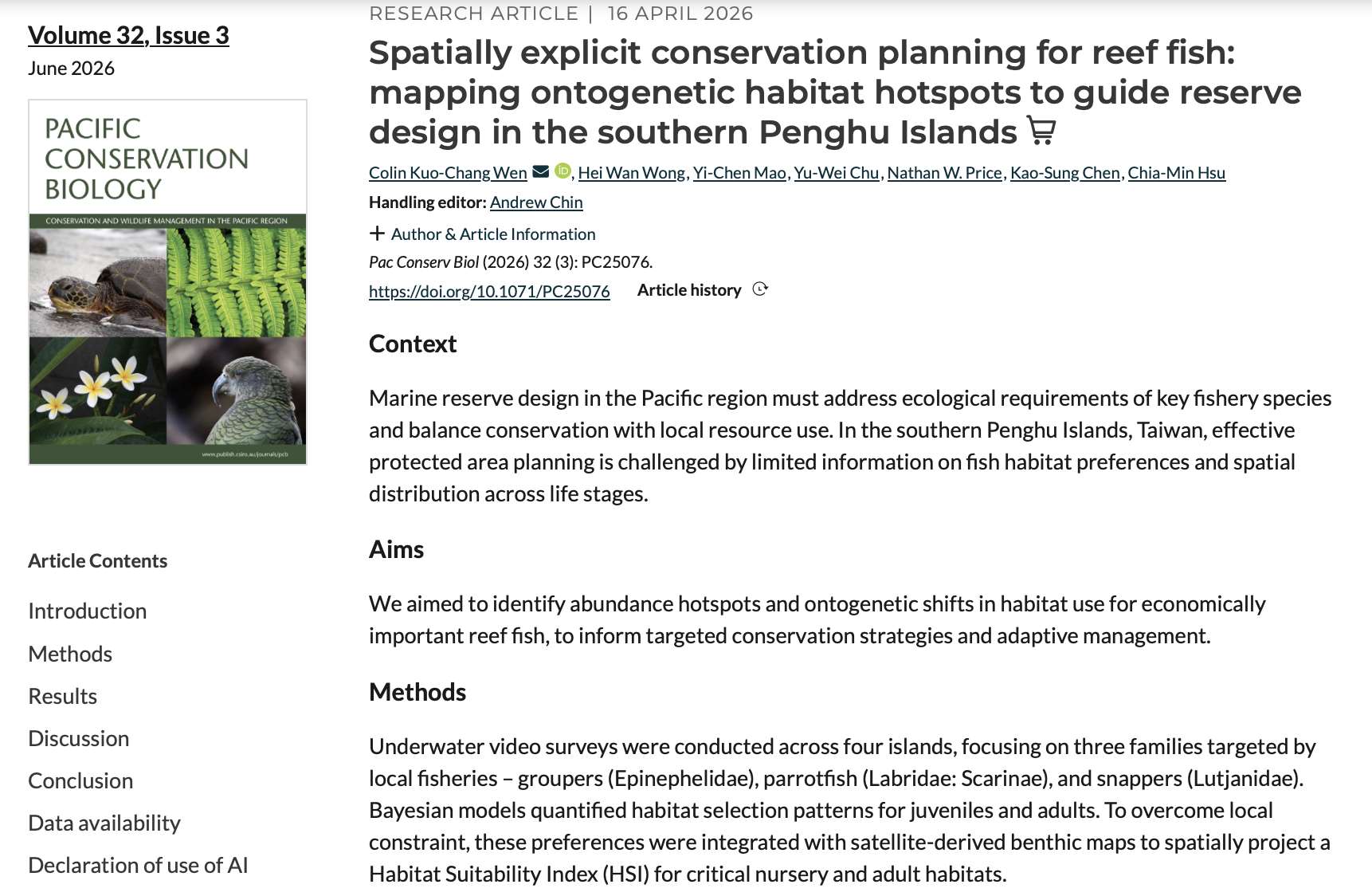Open Declaration of use of AI section
The height and width of the screenshot is (896, 1372).
pyautogui.click(x=138, y=866)
